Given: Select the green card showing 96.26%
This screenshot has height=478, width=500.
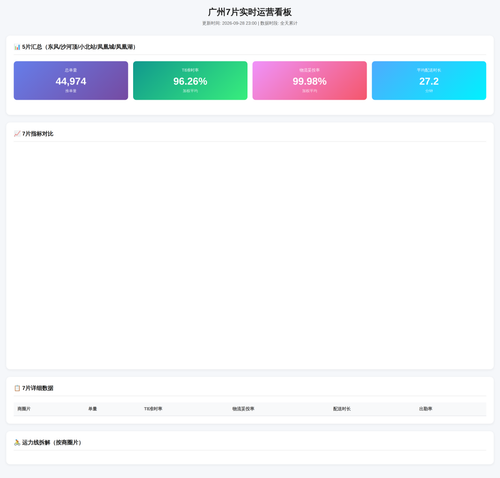Looking at the screenshot, I should (x=190, y=80).
